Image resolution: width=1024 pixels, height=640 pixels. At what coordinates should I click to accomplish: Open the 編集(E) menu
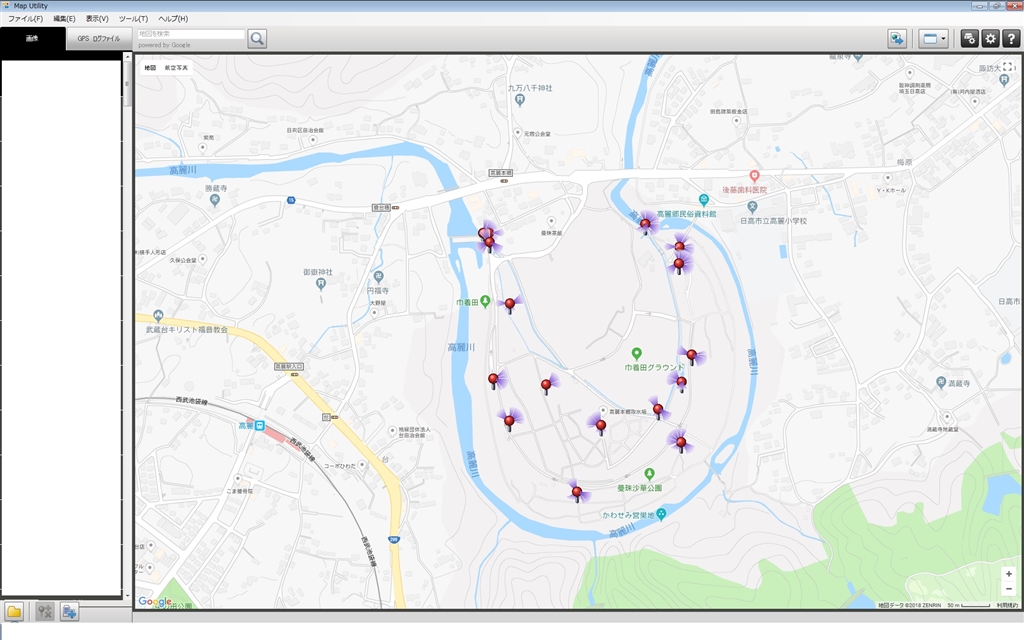pos(64,19)
